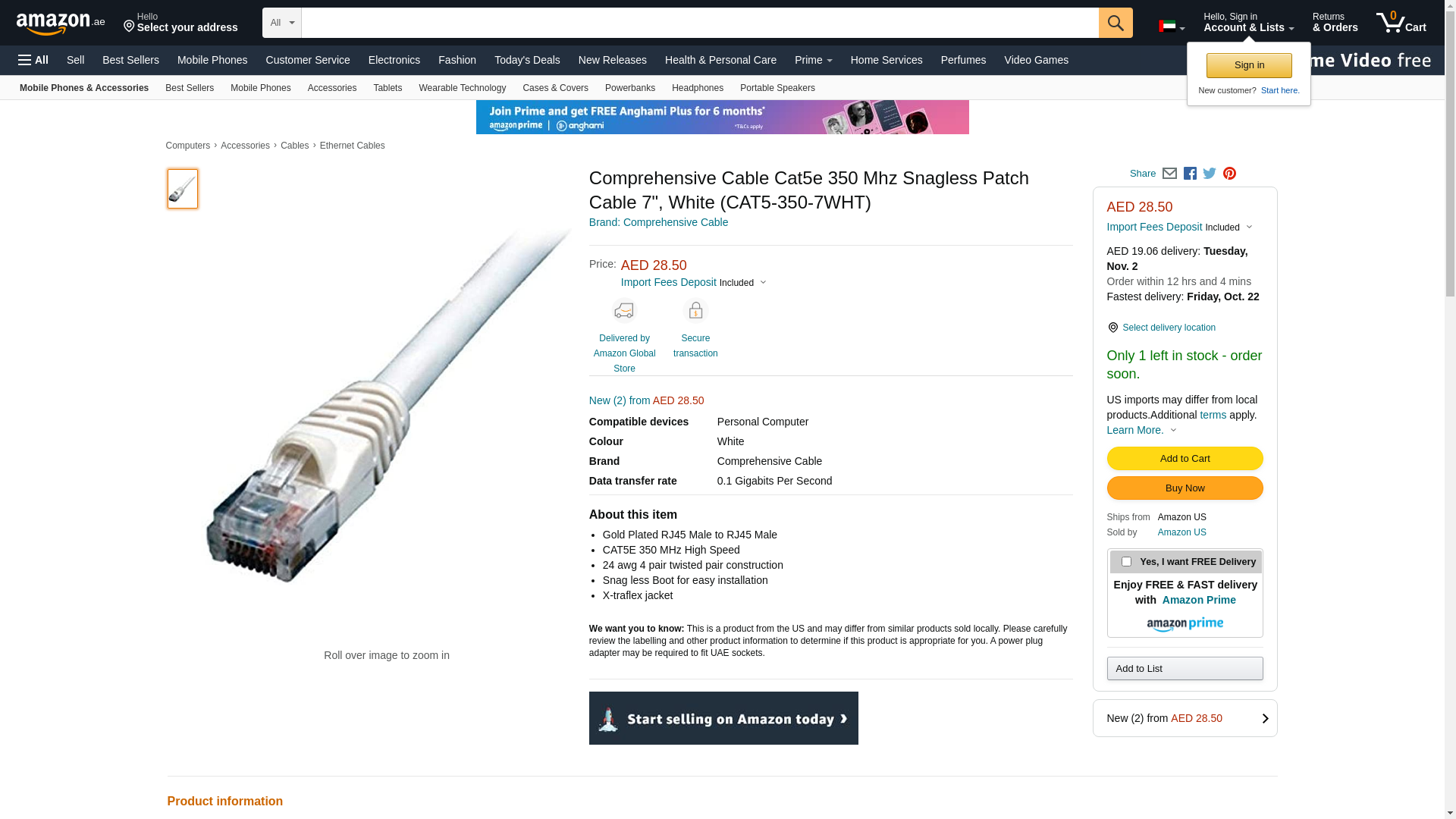Open the shopping cart icon
The image size is (1456, 819).
point(1401,23)
